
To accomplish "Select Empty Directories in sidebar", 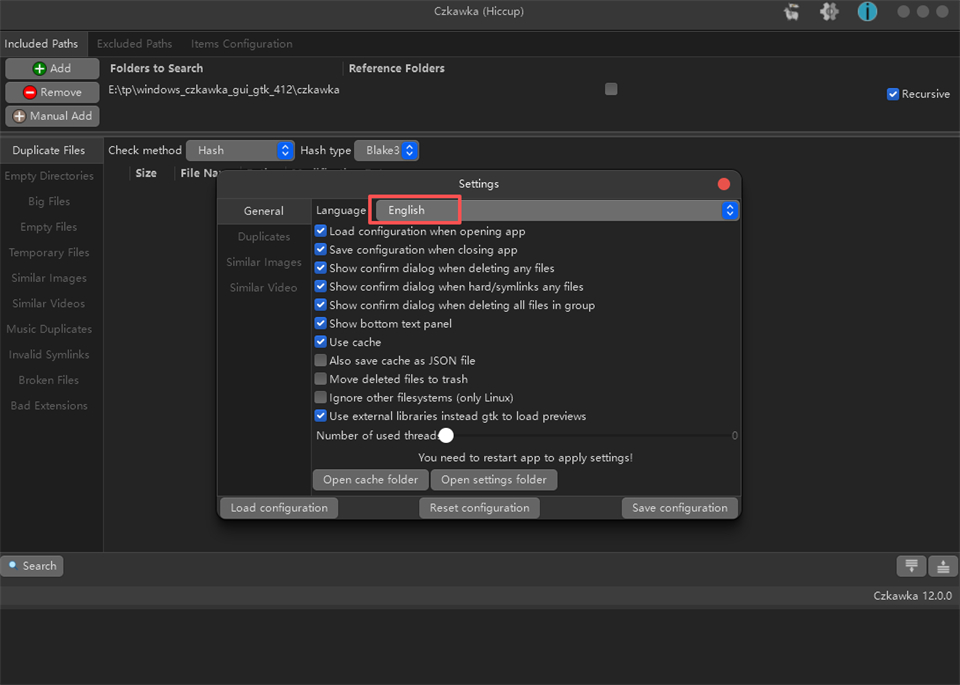I will (49, 176).
